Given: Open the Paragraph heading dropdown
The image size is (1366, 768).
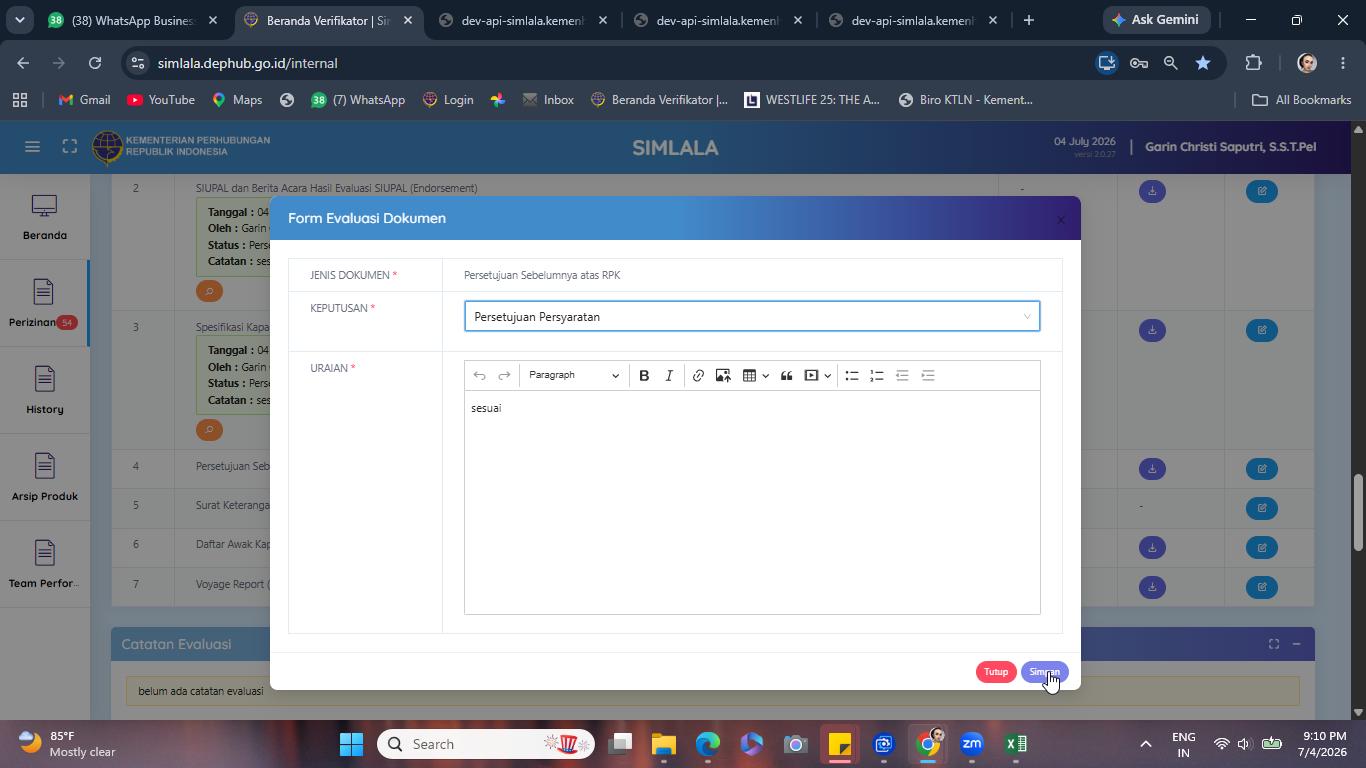Looking at the screenshot, I should point(574,376).
